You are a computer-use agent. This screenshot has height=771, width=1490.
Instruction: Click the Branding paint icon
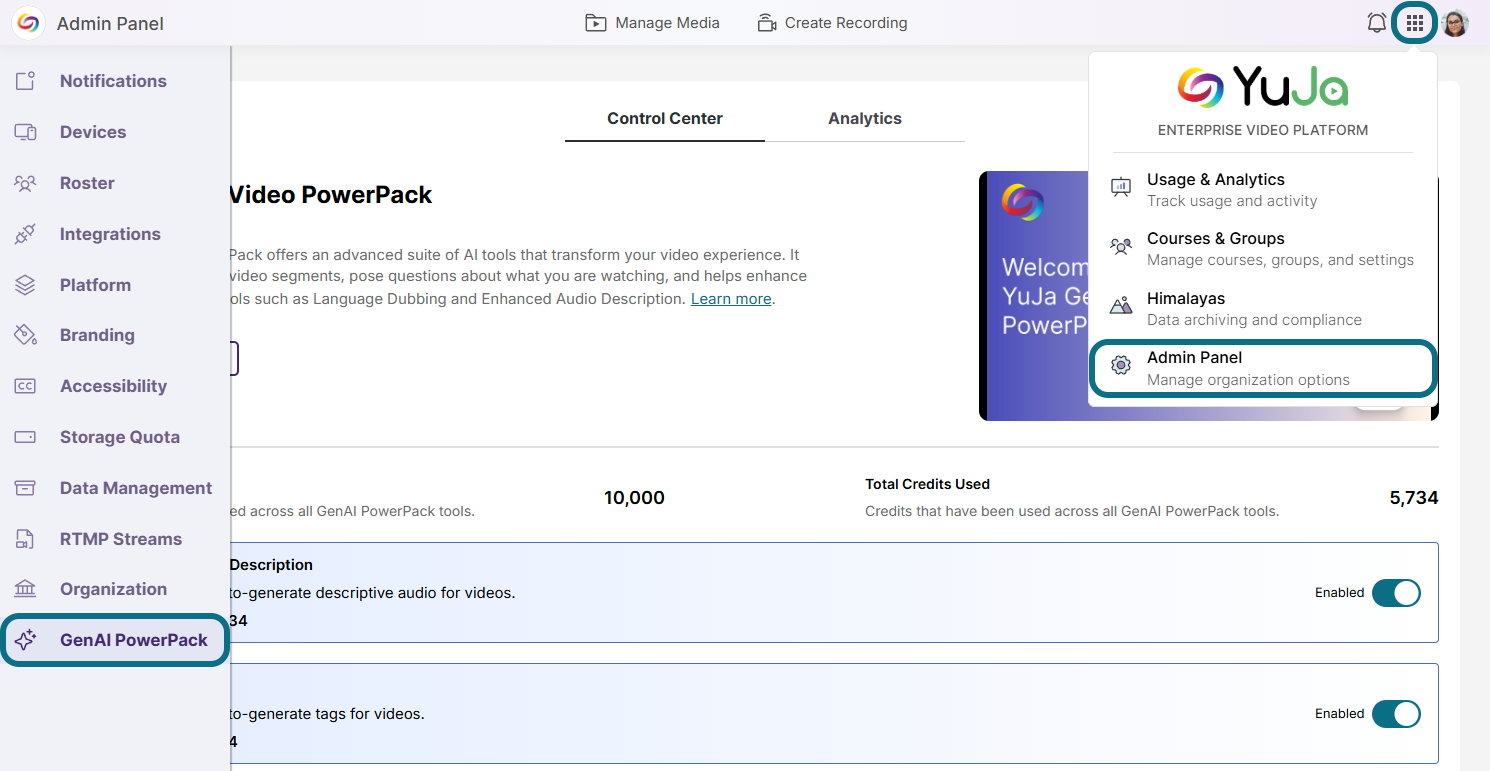(x=26, y=335)
